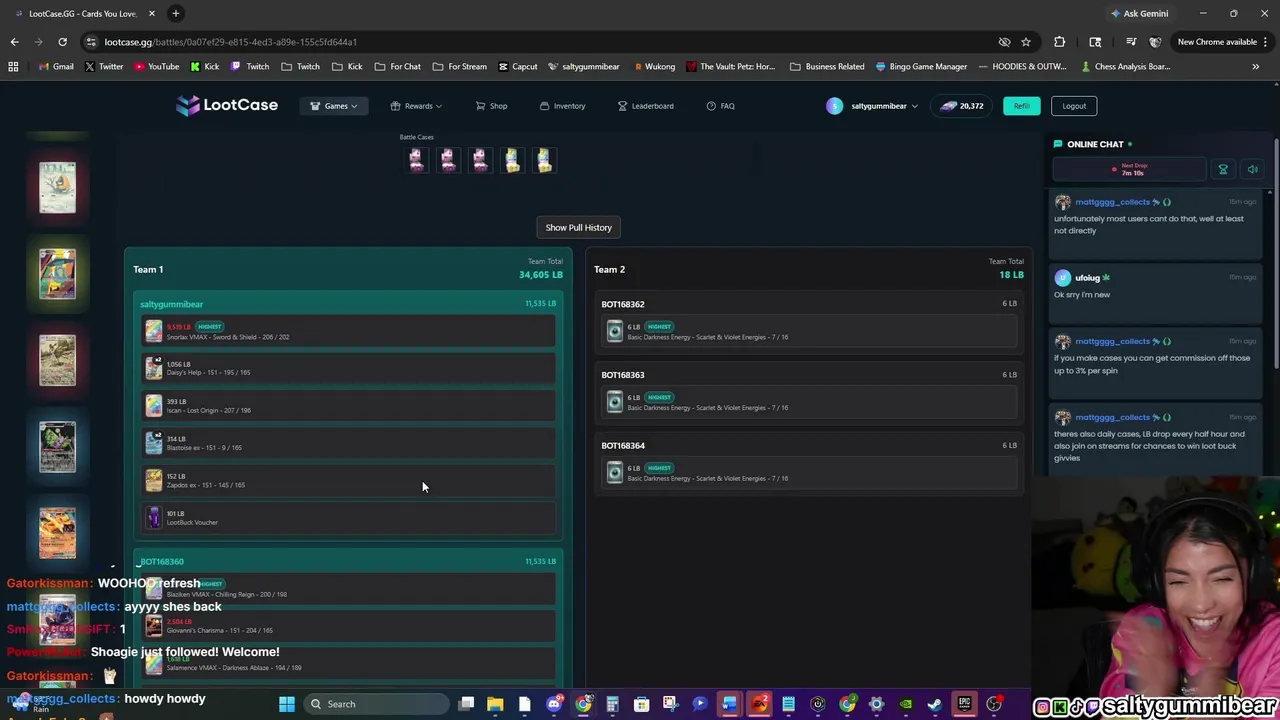Click the top card in left sidebar
This screenshot has height=720, width=1280.
coord(57,187)
